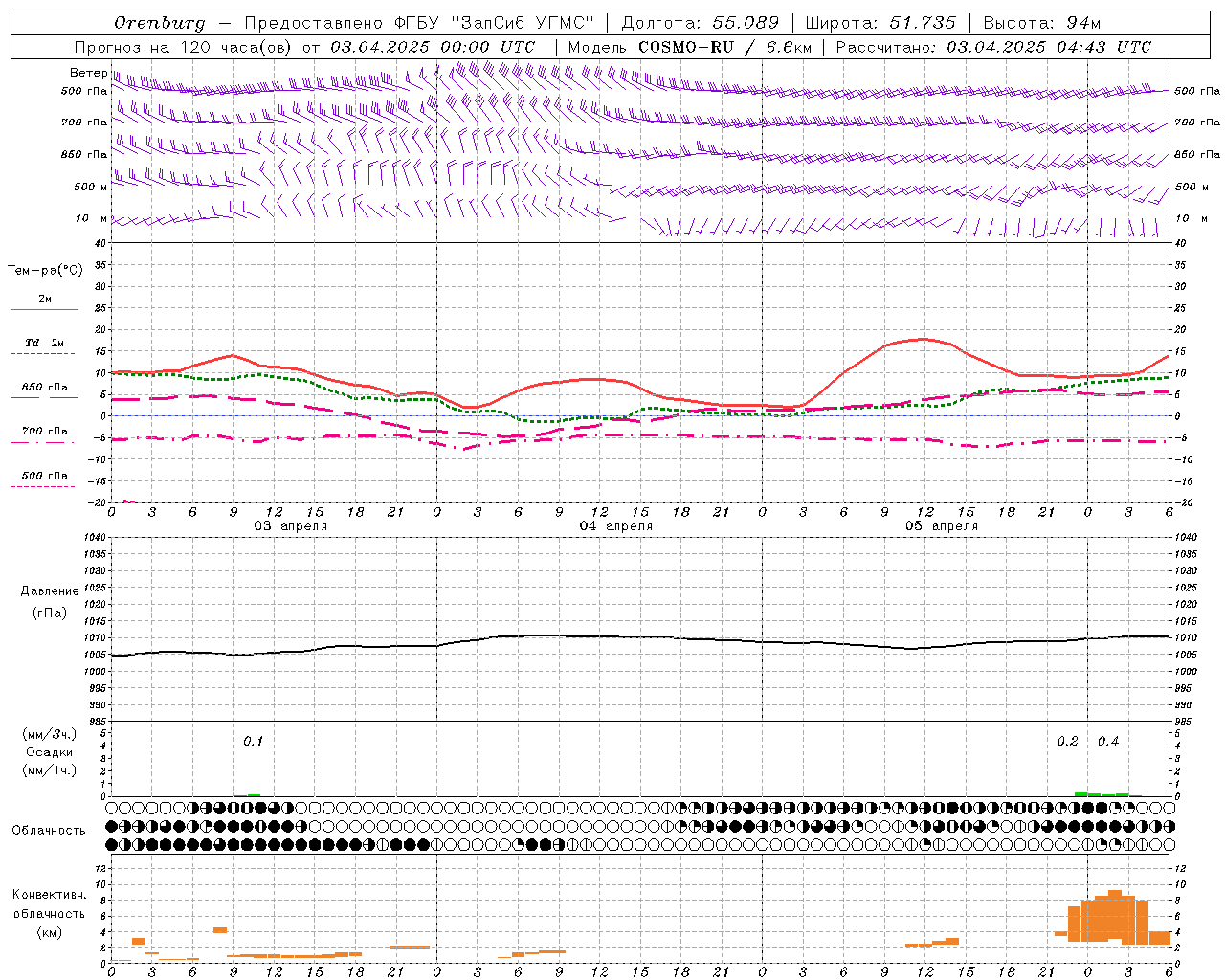Click the left 850 гПа wind level label
This screenshot has width=1225, height=980.
tap(84, 154)
